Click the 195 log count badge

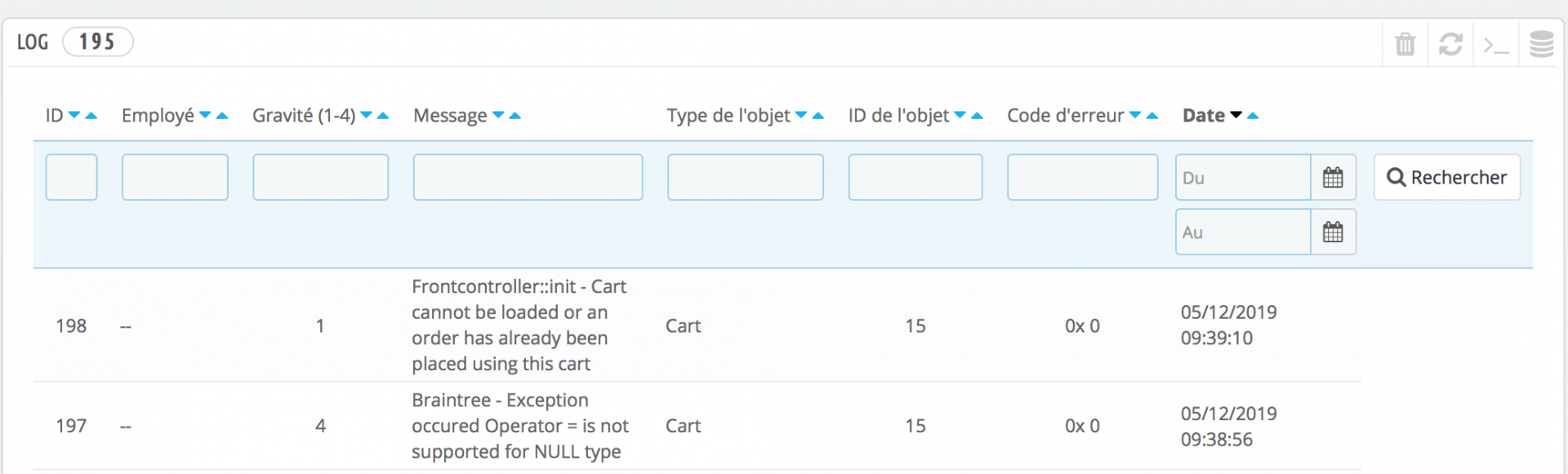97,42
